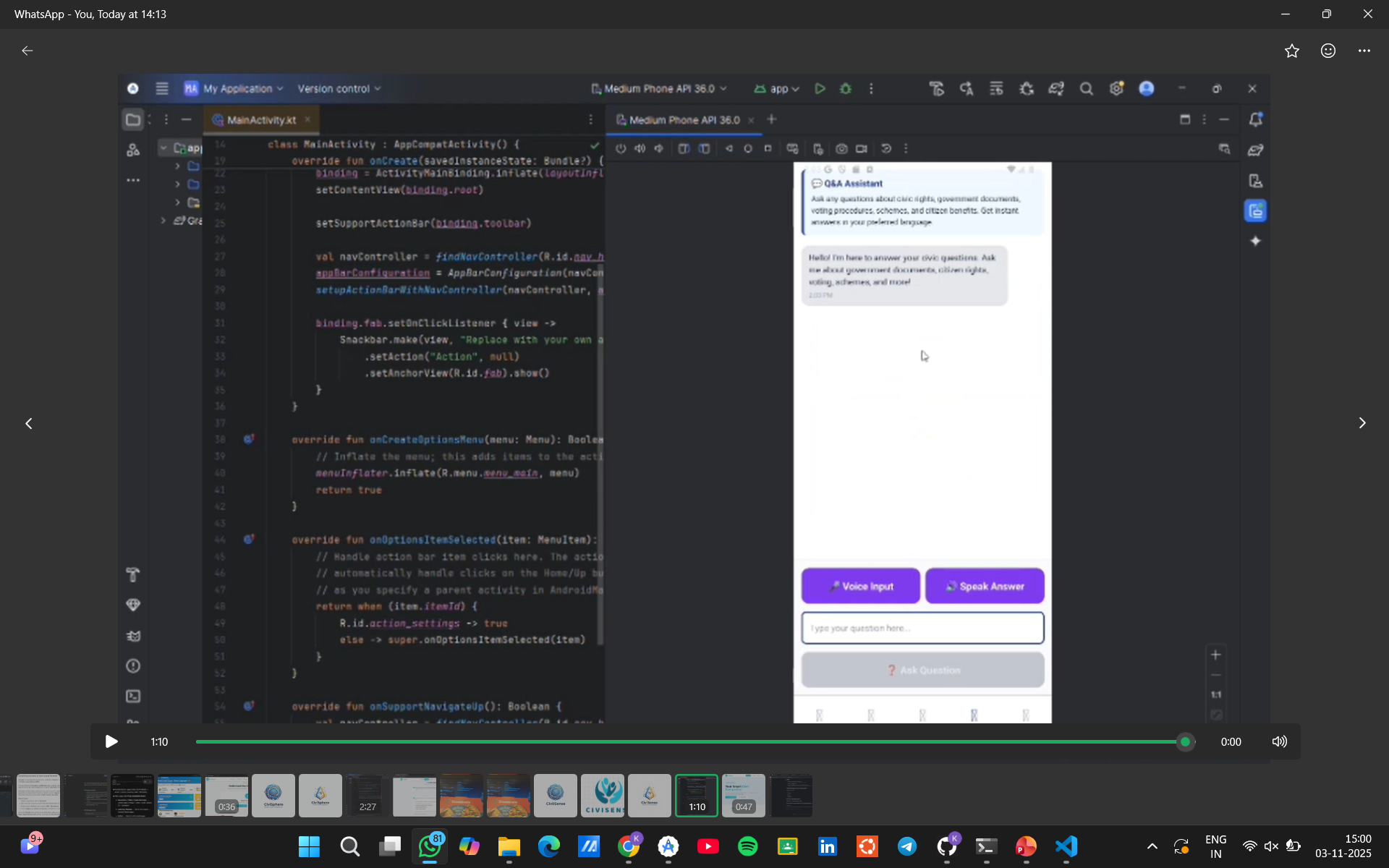Advance to the next media item
The height and width of the screenshot is (868, 1389).
[x=1362, y=423]
